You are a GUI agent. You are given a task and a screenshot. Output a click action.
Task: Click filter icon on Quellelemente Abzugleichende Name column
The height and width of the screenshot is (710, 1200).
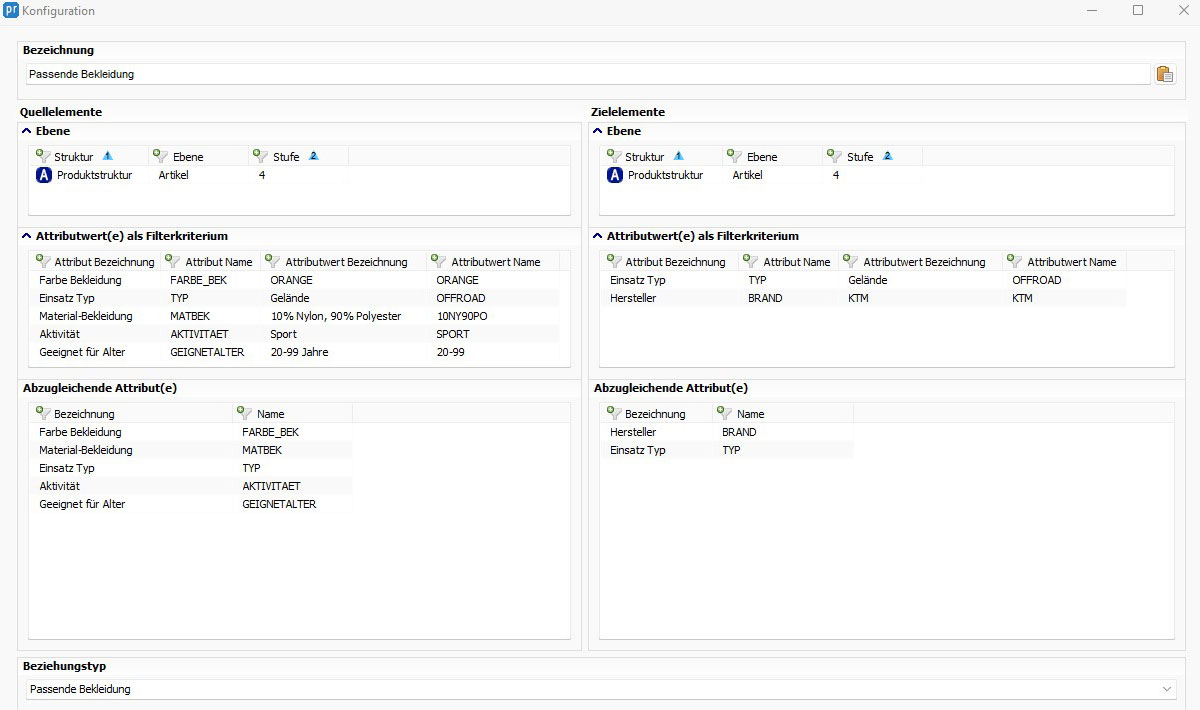244,413
